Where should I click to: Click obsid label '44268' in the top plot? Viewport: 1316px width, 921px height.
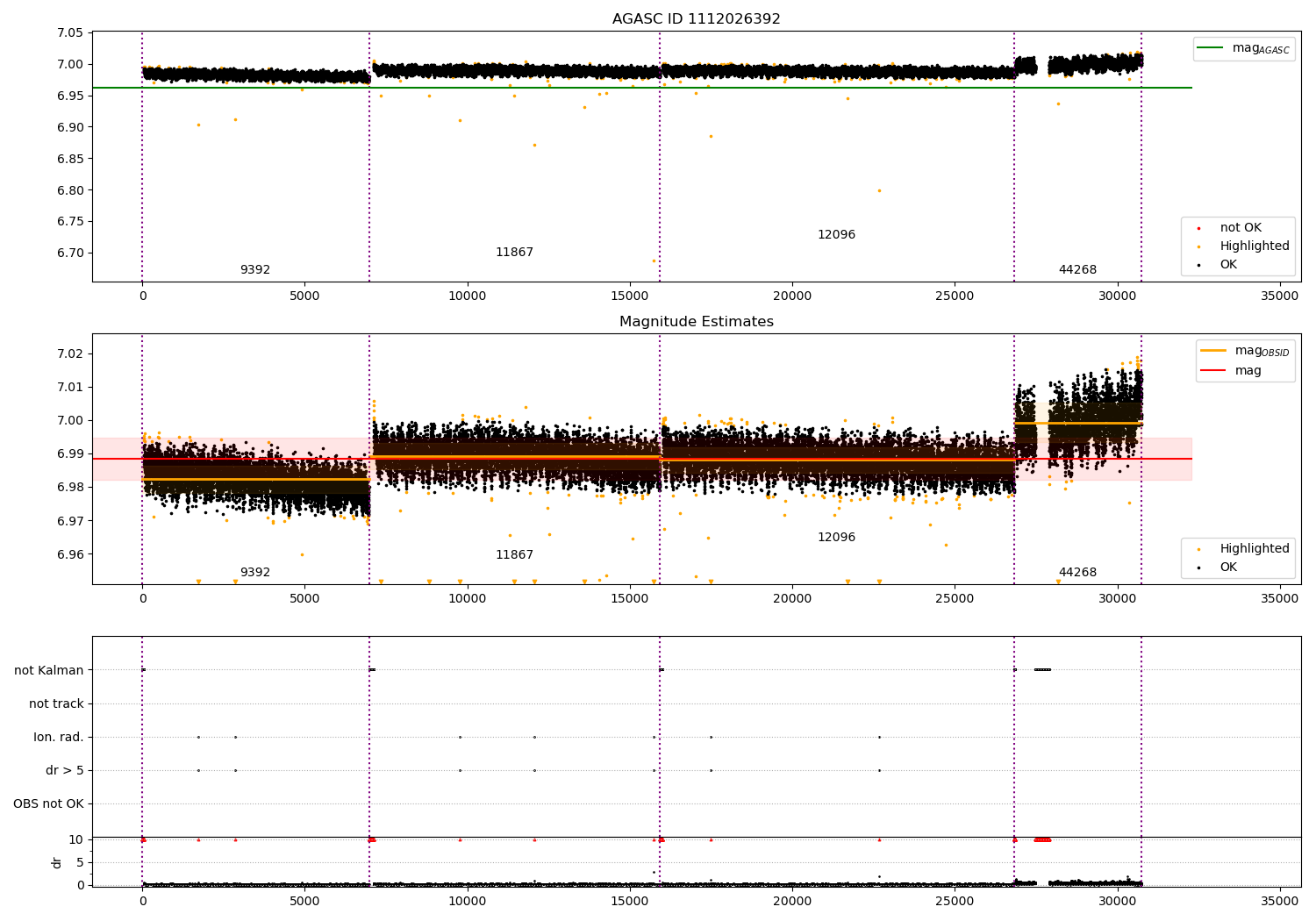click(1077, 270)
